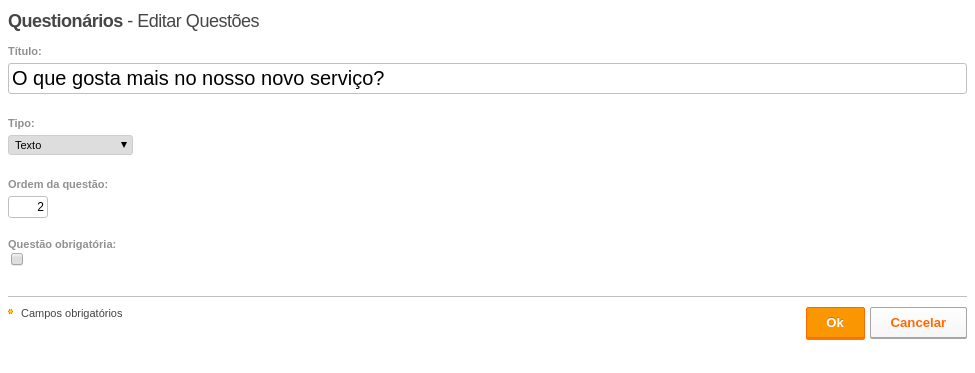
Task: Click the Título label above the input
Action: (x=25, y=51)
